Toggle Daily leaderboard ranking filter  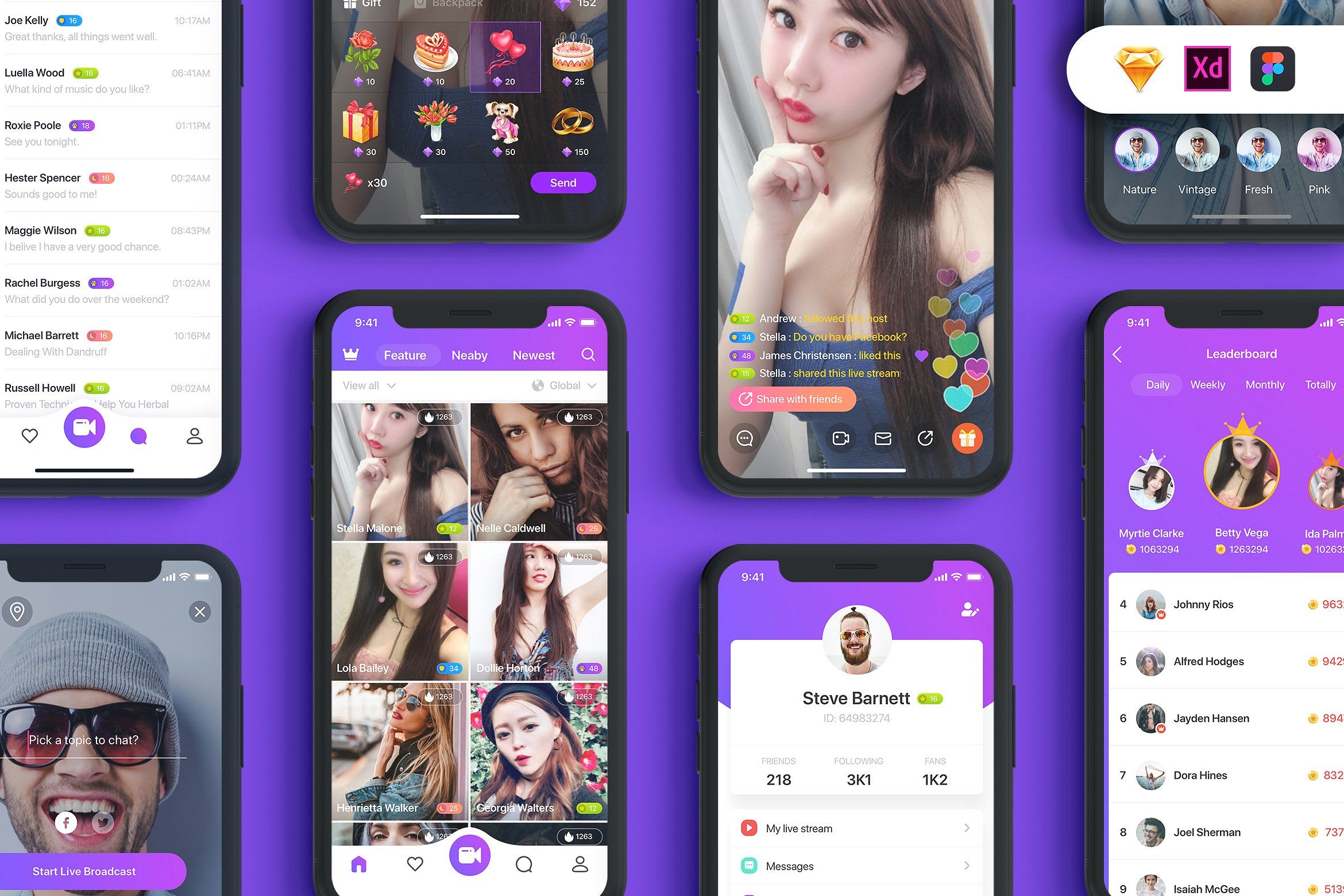click(x=1156, y=383)
